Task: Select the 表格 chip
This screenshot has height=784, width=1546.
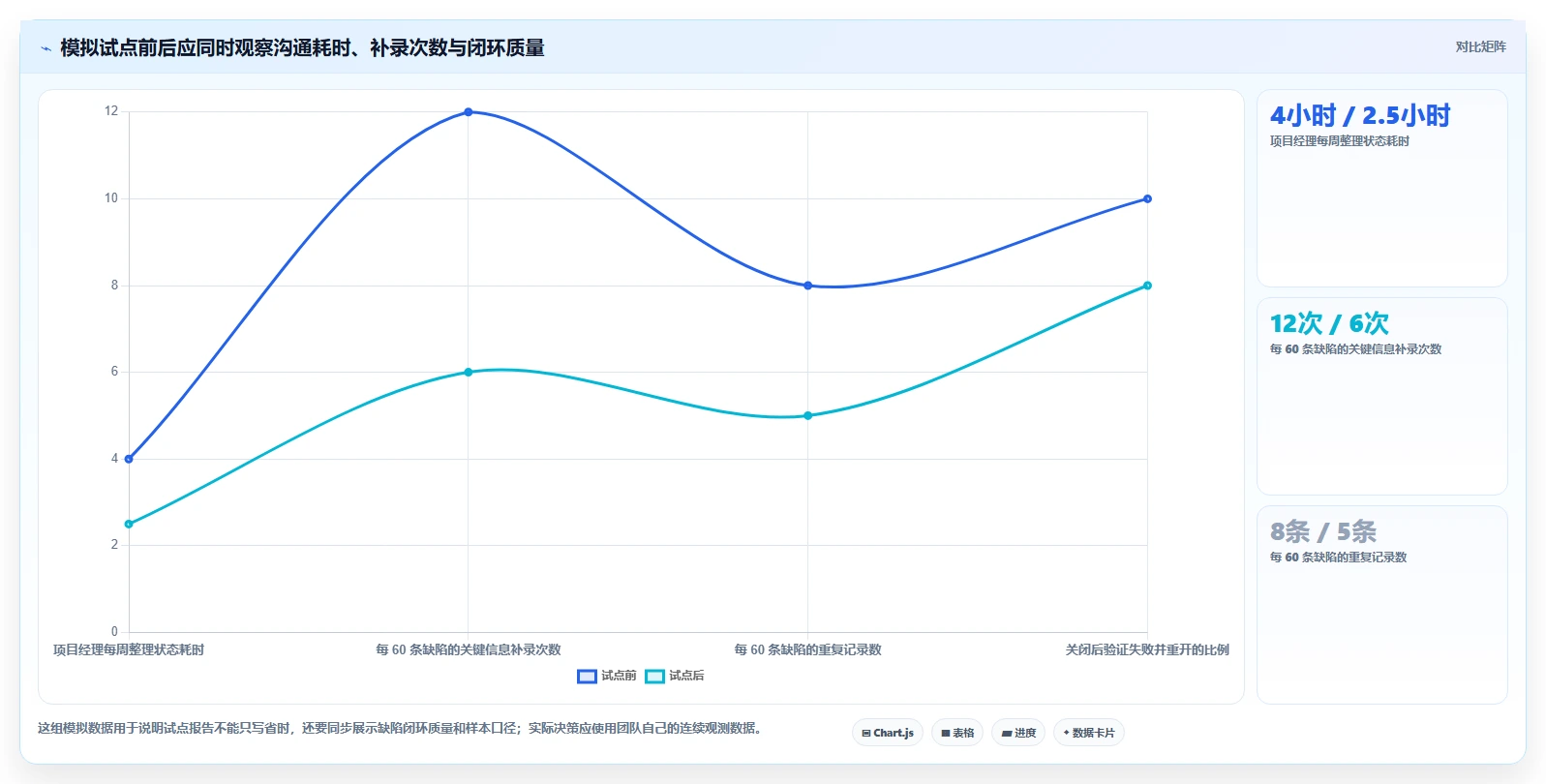Action: pyautogui.click(x=957, y=733)
